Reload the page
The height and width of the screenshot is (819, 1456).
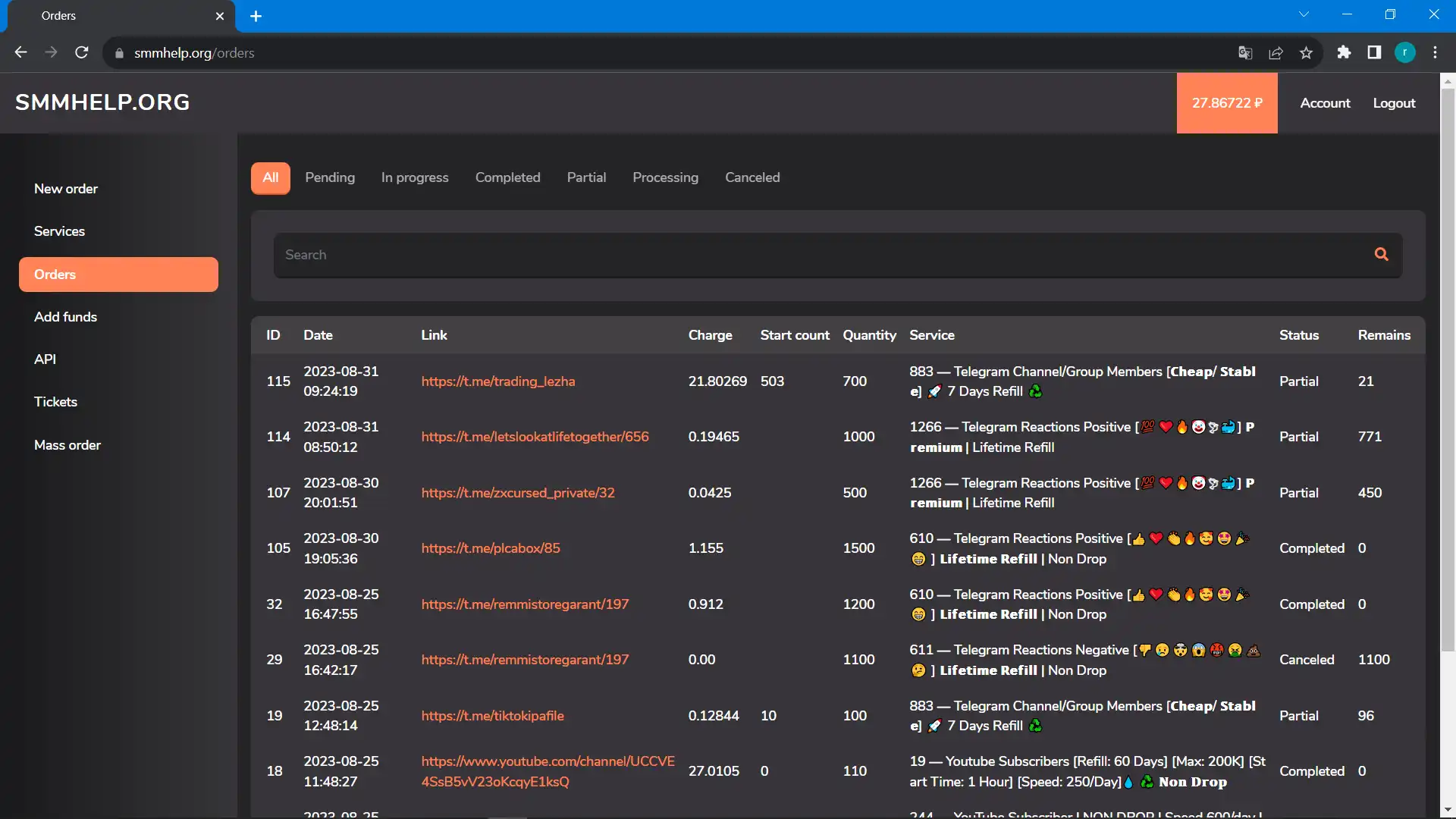[x=82, y=52]
